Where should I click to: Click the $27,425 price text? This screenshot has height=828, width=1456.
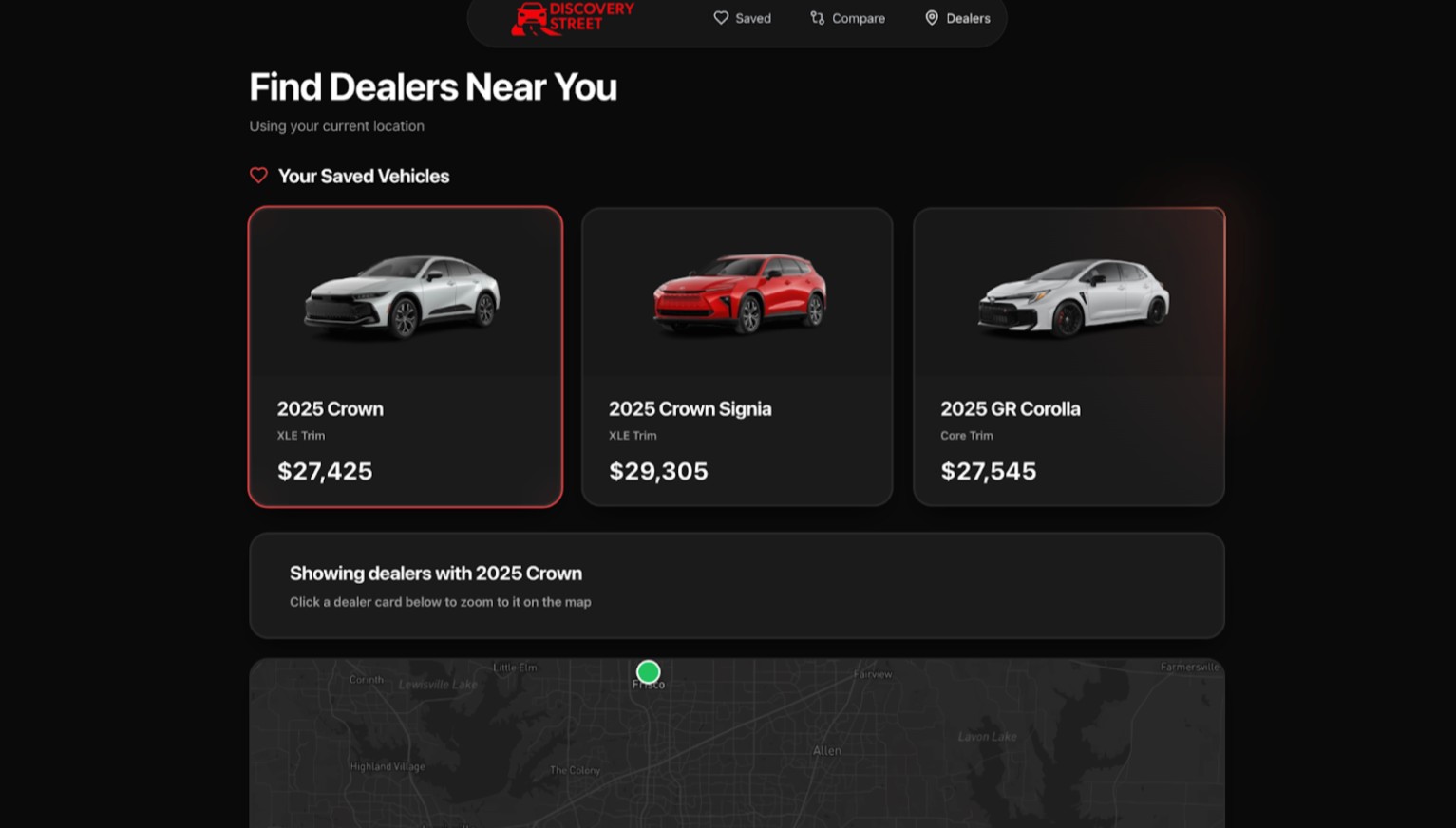325,471
